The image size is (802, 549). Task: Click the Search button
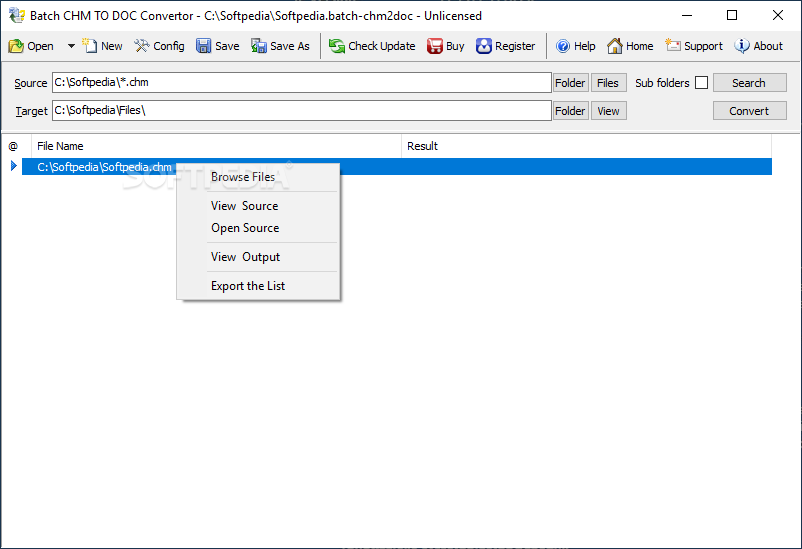point(749,83)
